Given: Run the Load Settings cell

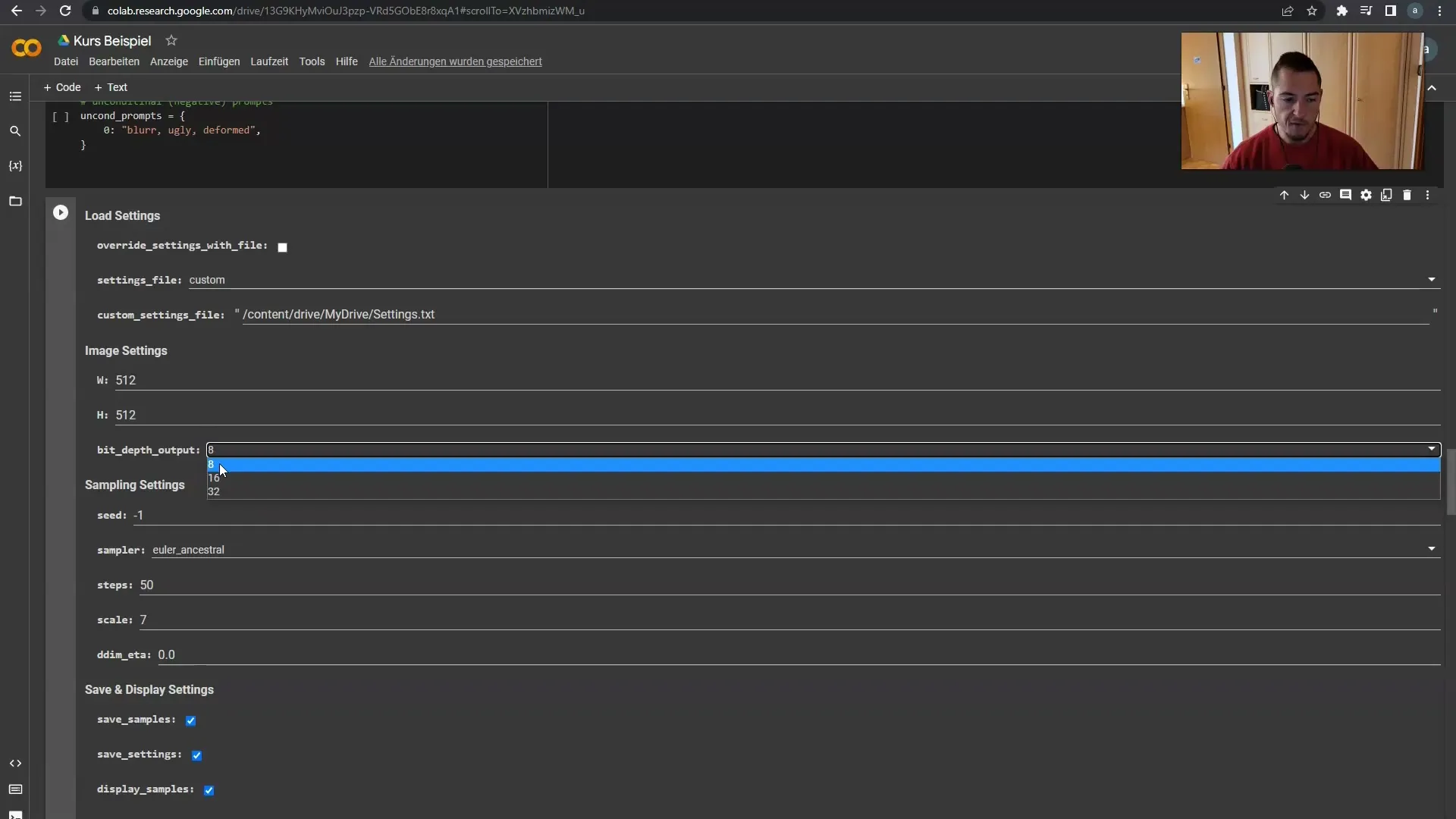Looking at the screenshot, I should tap(61, 213).
